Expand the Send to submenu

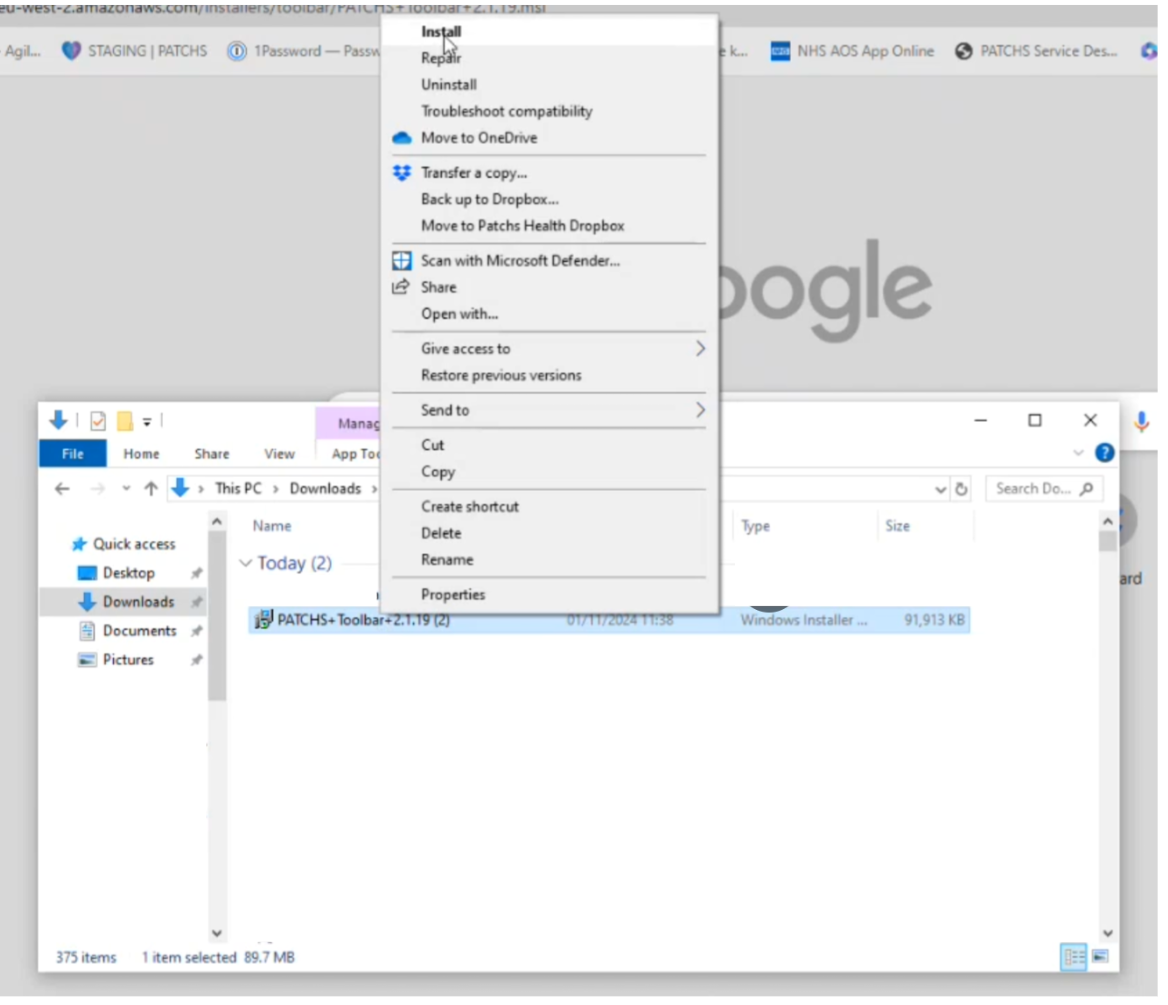(x=549, y=410)
